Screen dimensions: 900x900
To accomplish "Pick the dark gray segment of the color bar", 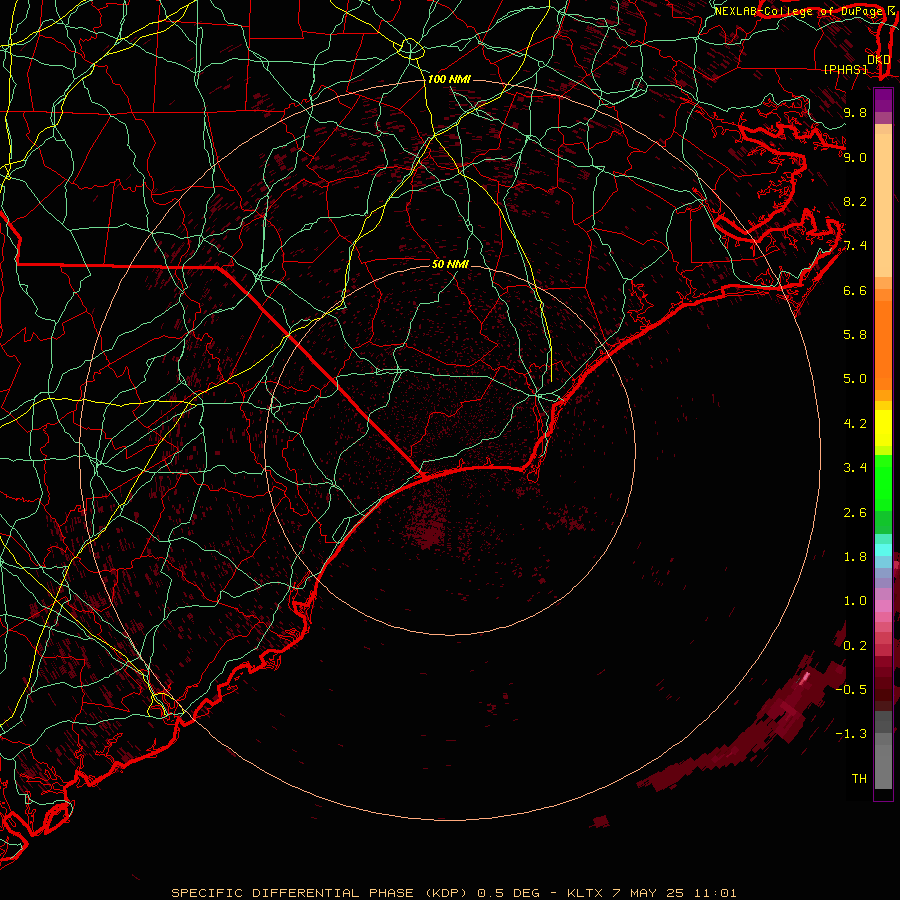I will click(883, 721).
